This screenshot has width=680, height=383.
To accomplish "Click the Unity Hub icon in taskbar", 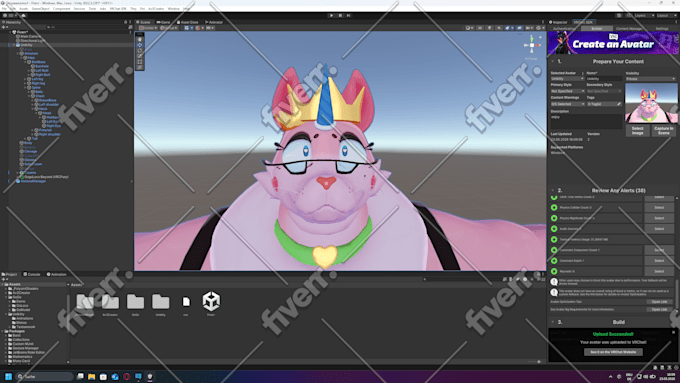I will [x=150, y=376].
